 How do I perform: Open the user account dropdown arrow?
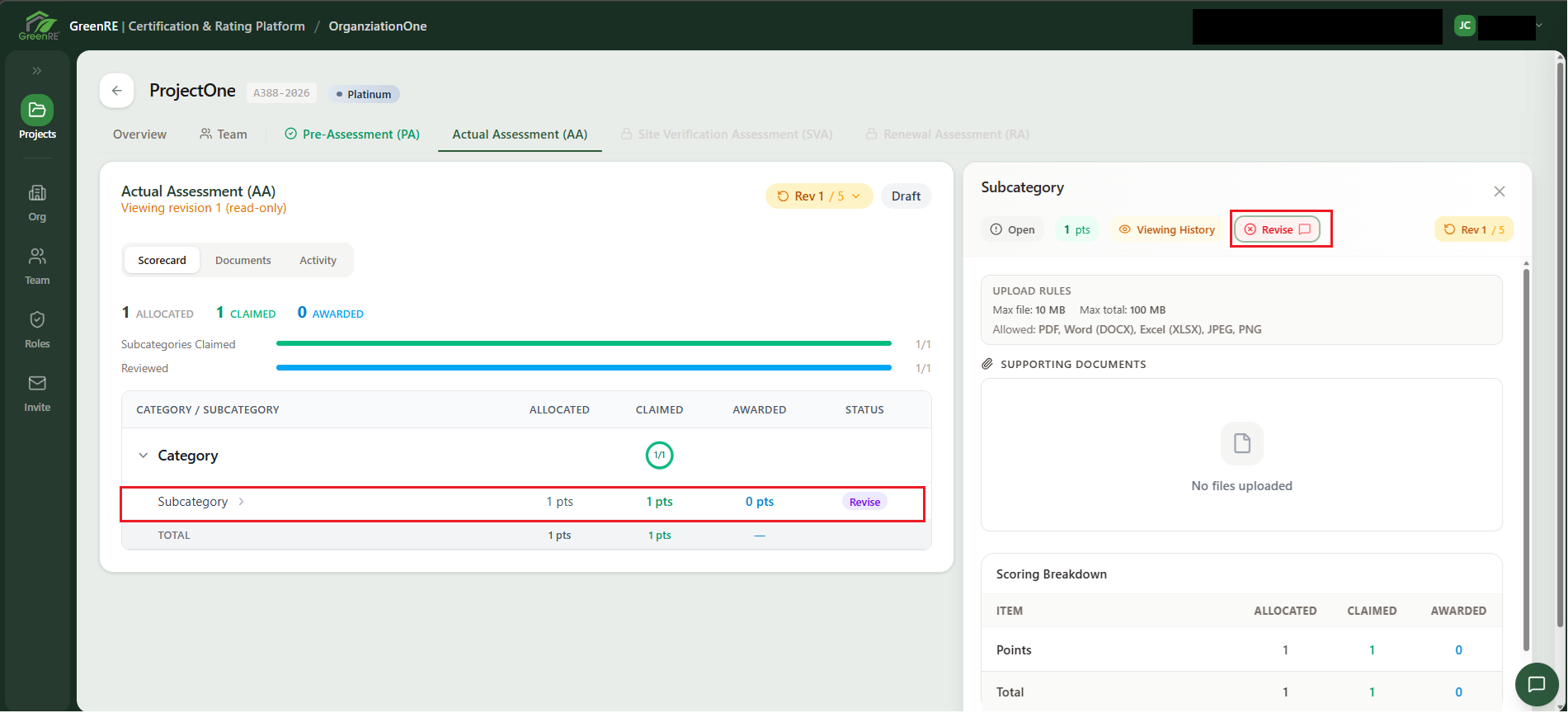pyautogui.click(x=1539, y=26)
